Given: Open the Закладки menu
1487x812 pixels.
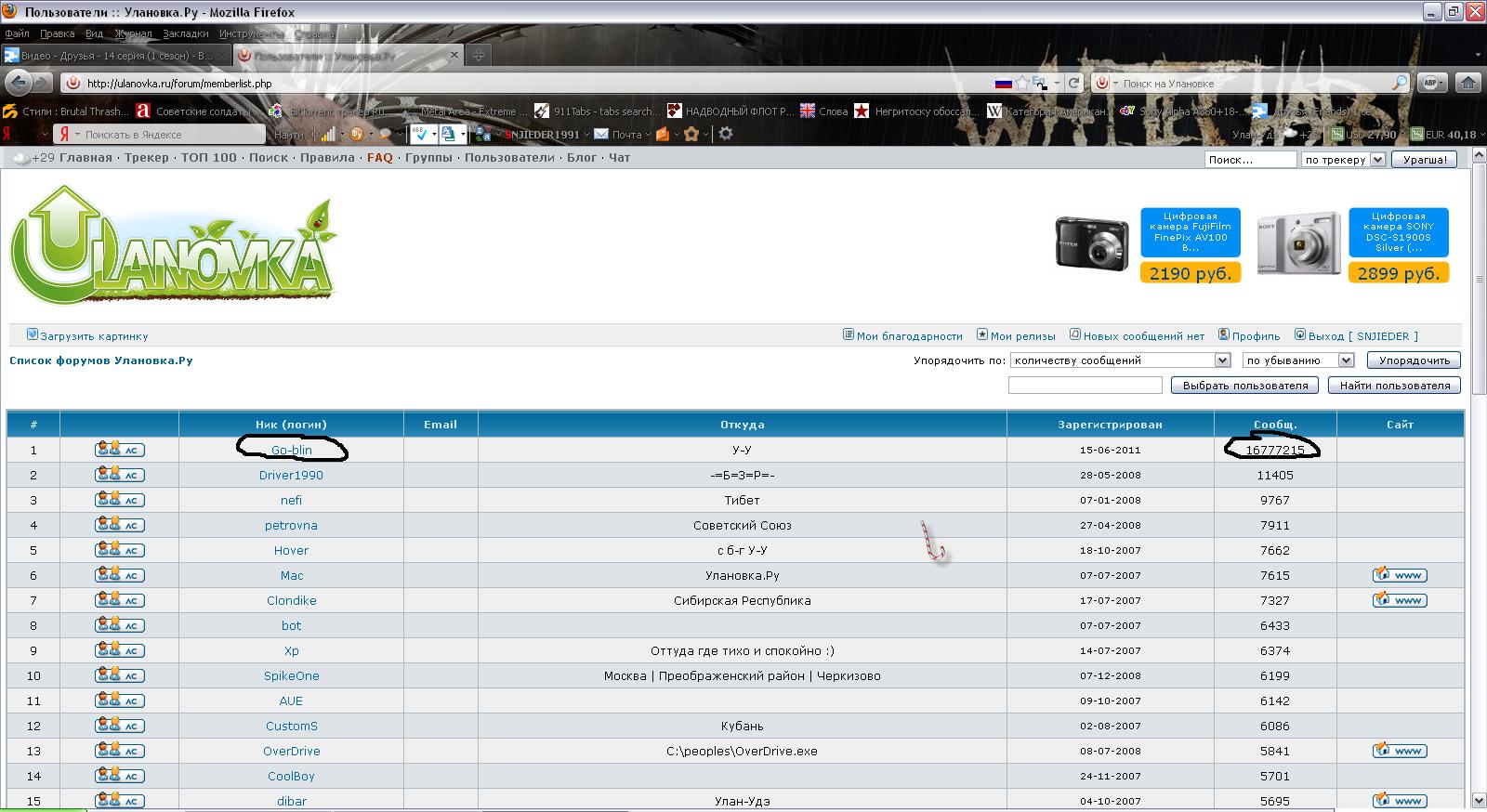Looking at the screenshot, I should (x=186, y=33).
